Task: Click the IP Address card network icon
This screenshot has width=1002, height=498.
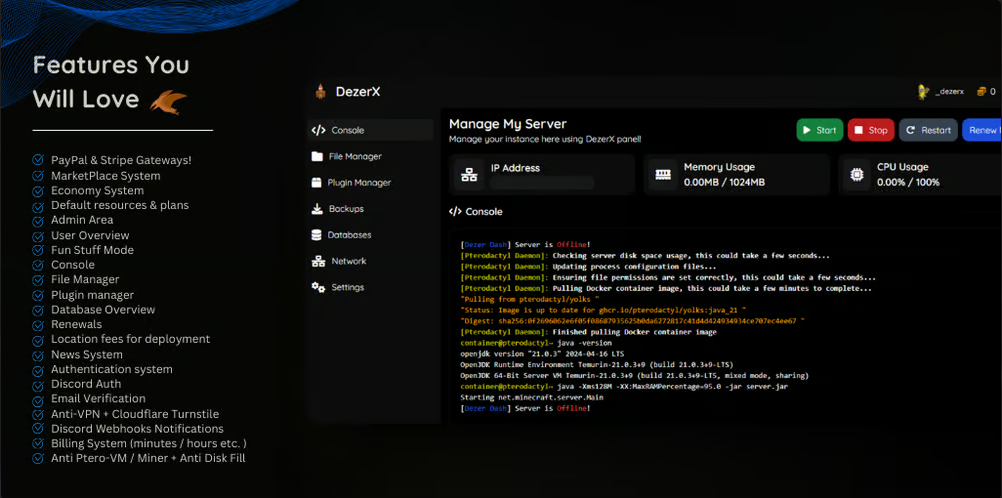Action: point(469,175)
